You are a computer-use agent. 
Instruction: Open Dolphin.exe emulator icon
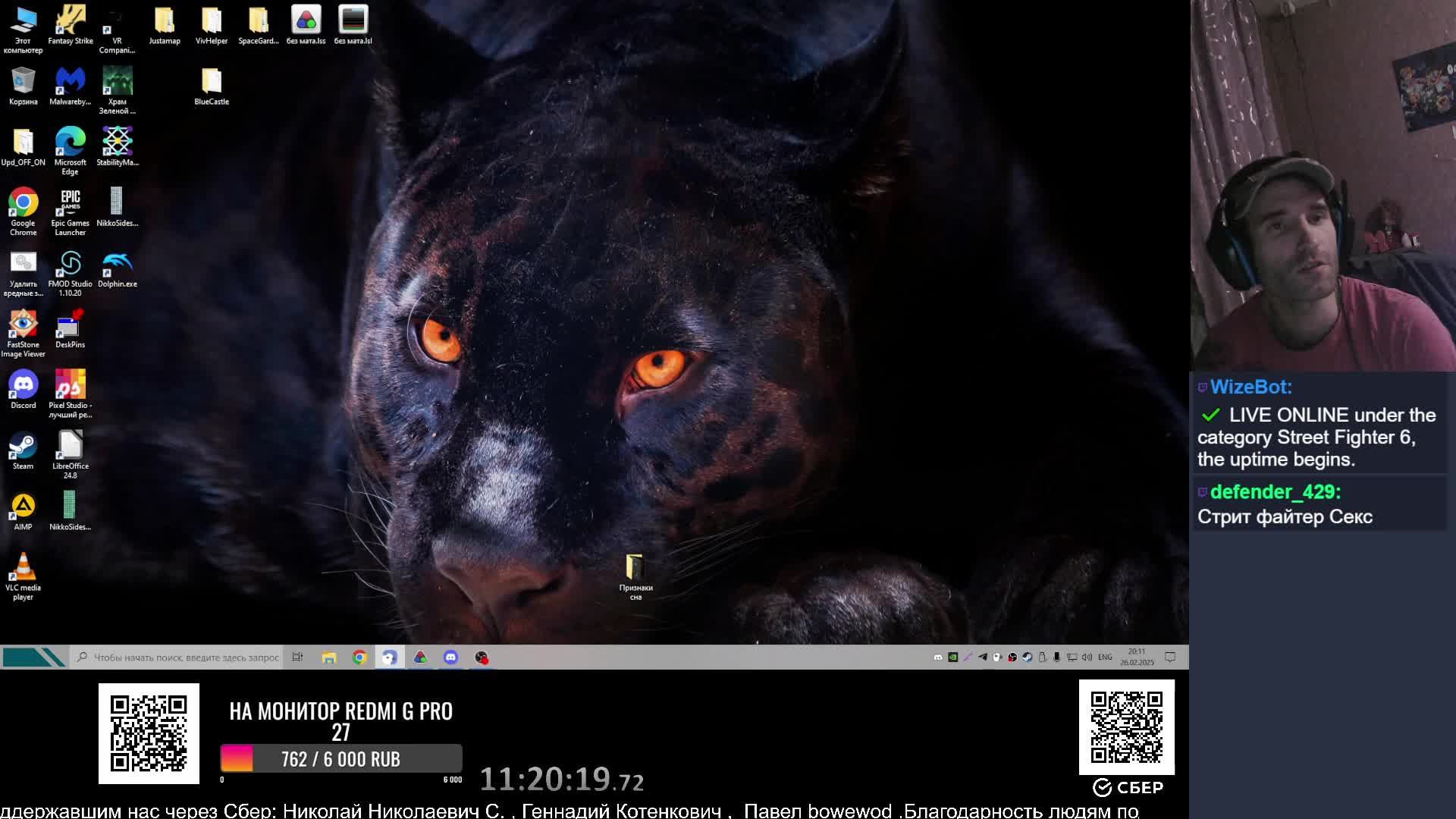pos(117,266)
